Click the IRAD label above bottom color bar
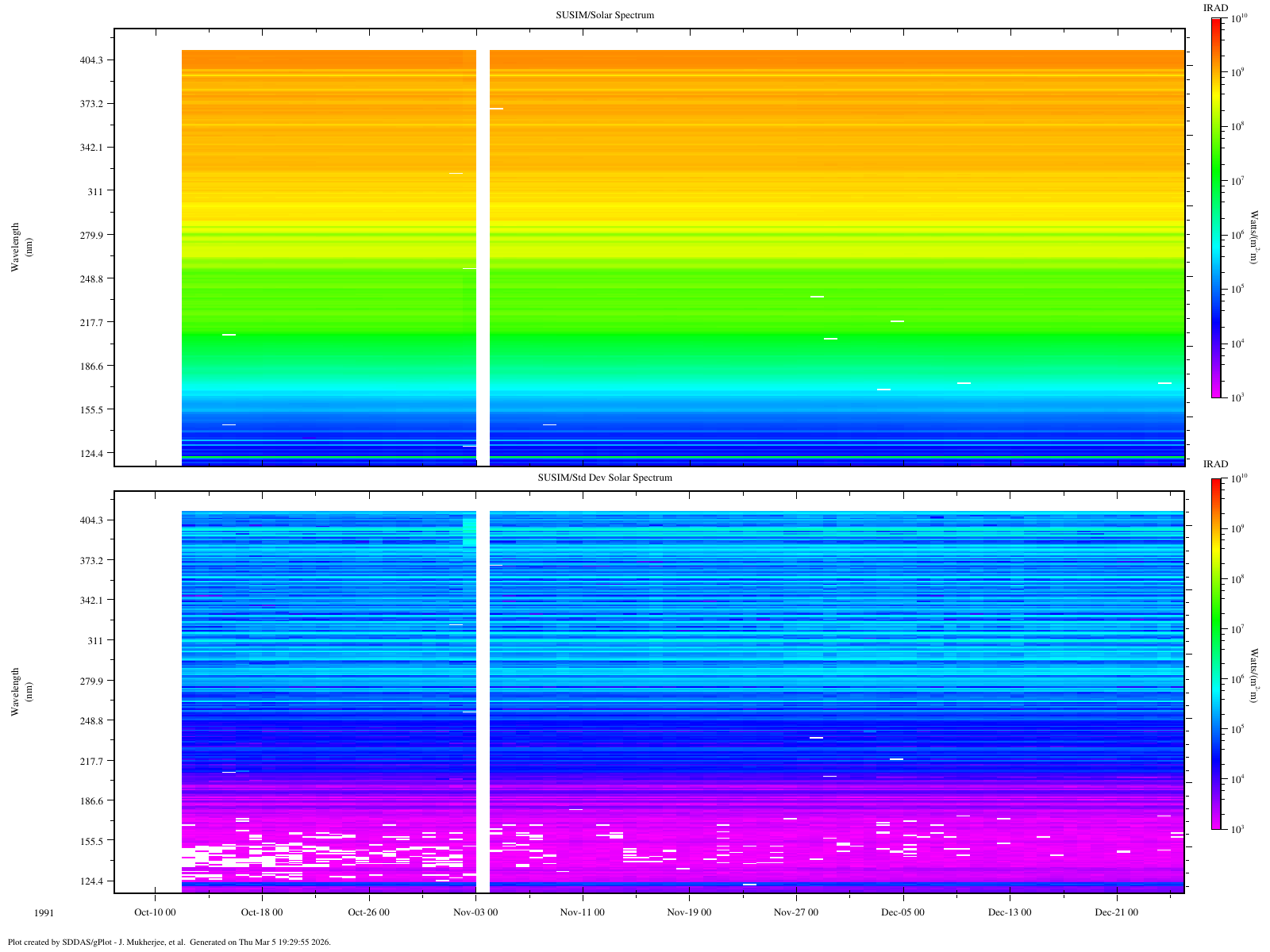The image size is (1270, 952). [x=1215, y=464]
